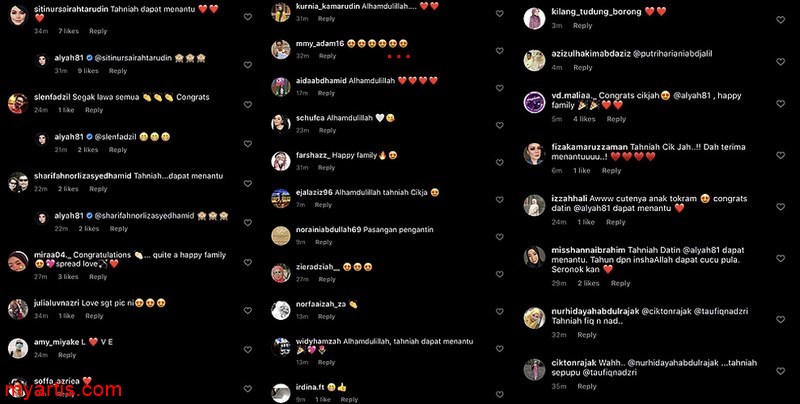
Task: Like ciktonrajak's comment with heart icon
Action: [x=781, y=371]
